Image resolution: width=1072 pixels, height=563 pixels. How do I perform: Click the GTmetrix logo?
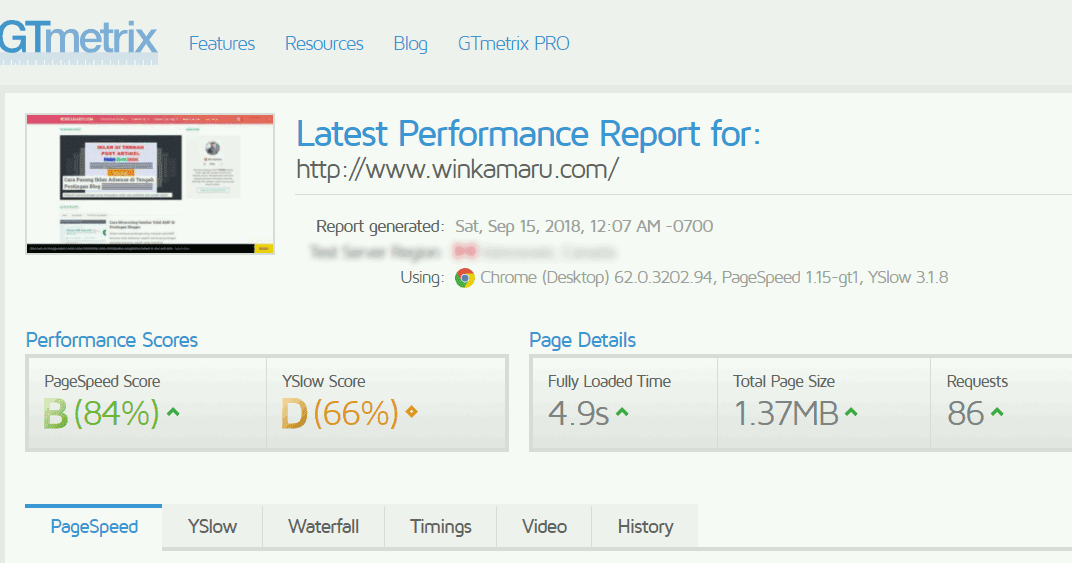point(78,42)
